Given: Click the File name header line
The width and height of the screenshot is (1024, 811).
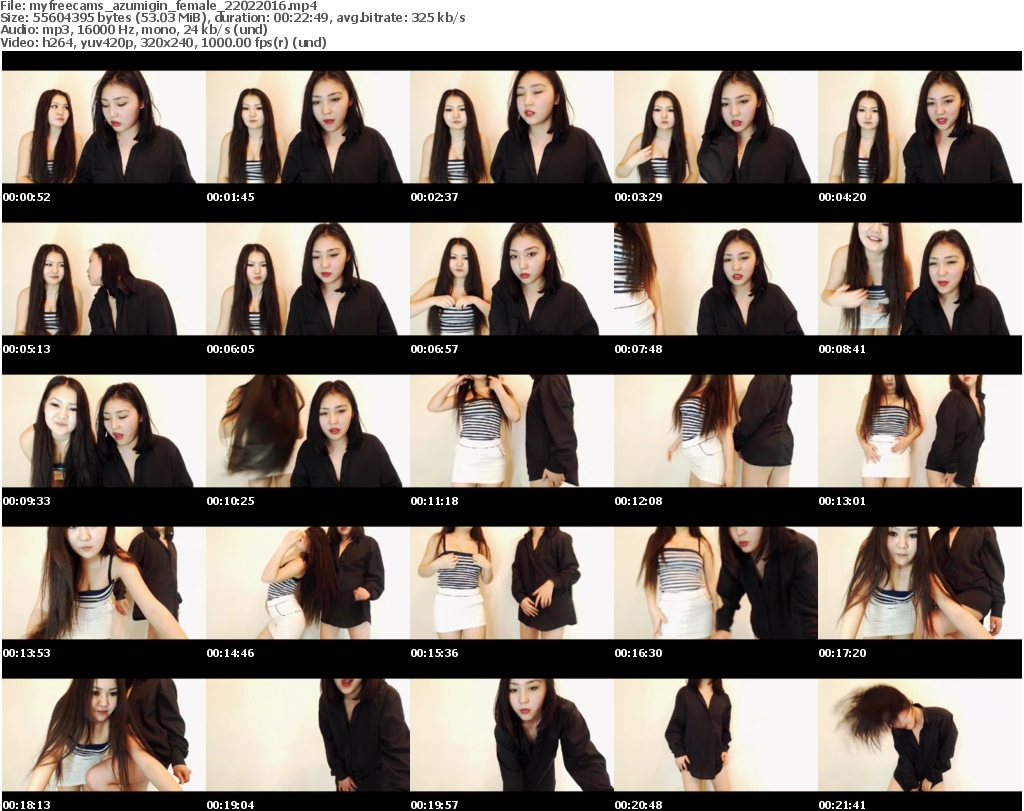Looking at the screenshot, I should point(159,5).
